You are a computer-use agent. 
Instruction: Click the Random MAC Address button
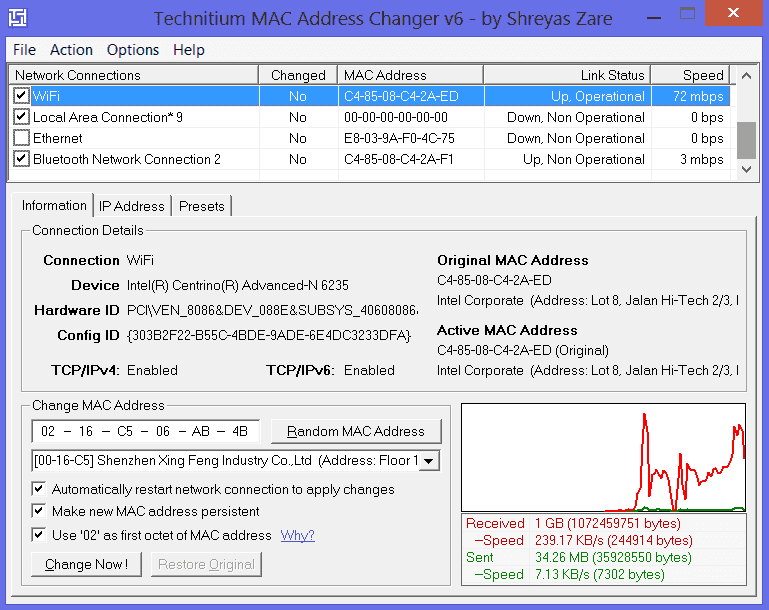pos(356,431)
